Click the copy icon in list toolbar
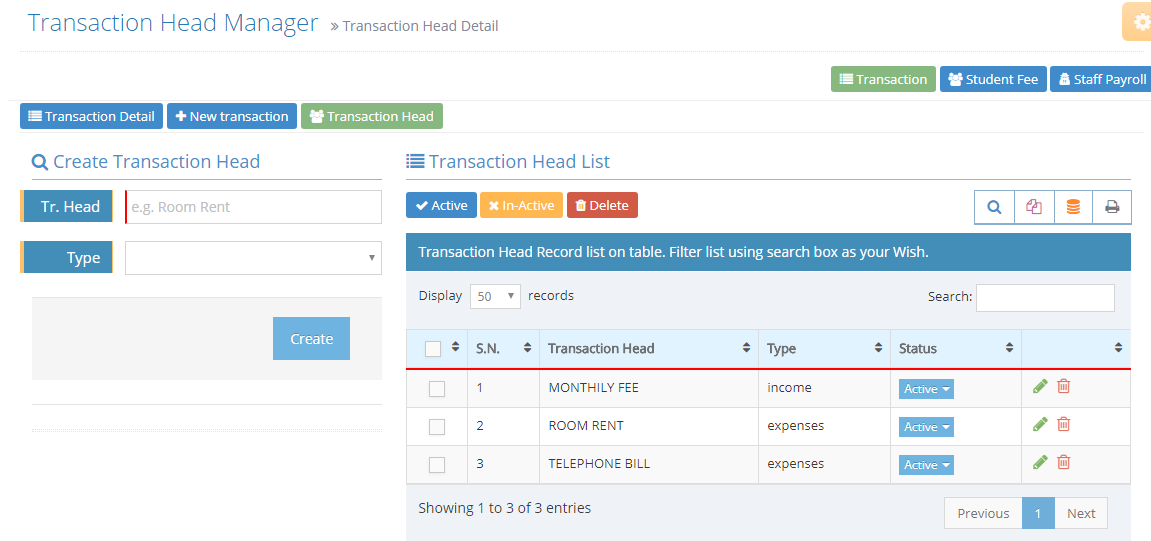The image size is (1151, 541). pyautogui.click(x=1034, y=207)
